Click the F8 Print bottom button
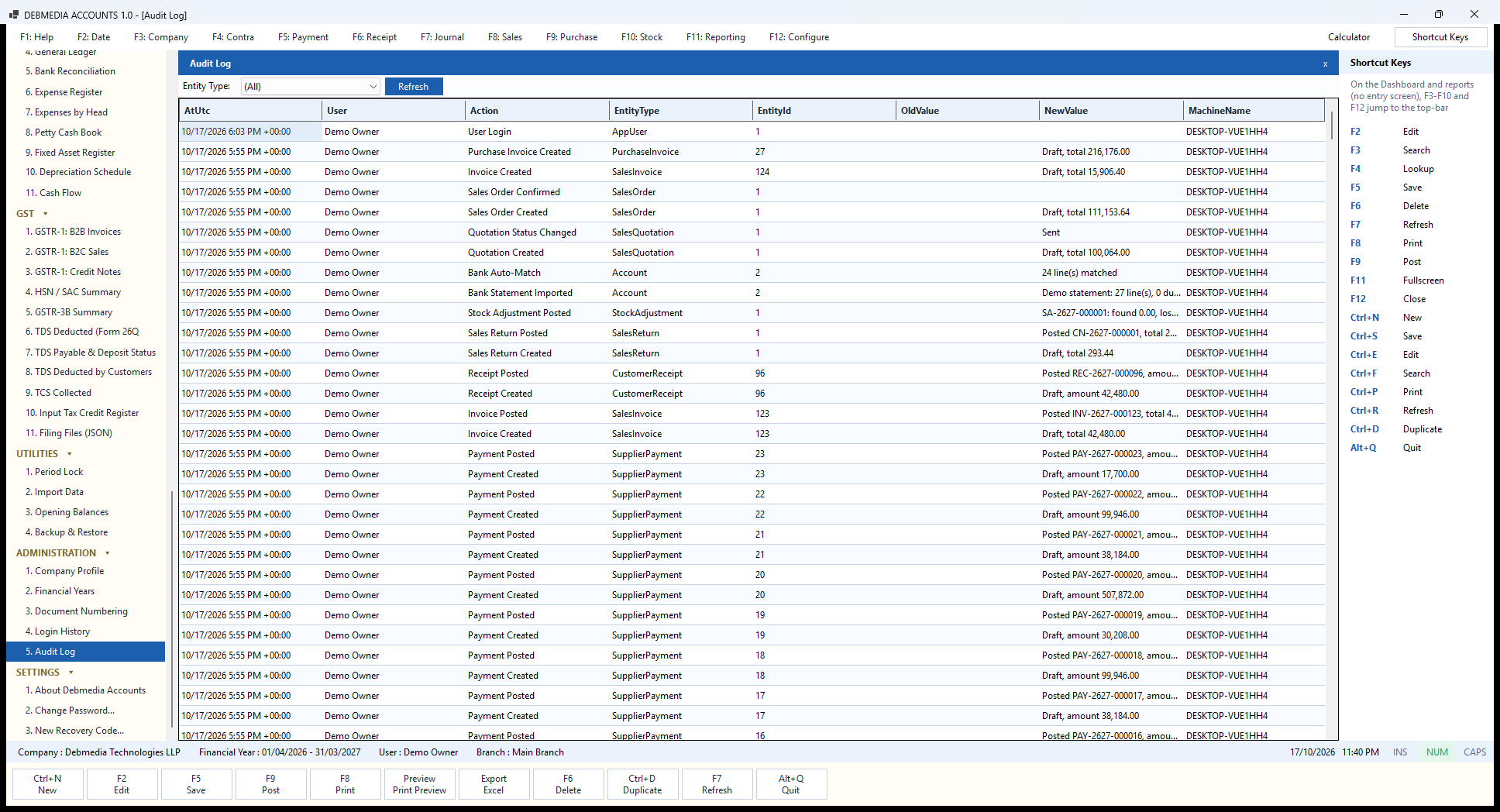 (x=345, y=784)
